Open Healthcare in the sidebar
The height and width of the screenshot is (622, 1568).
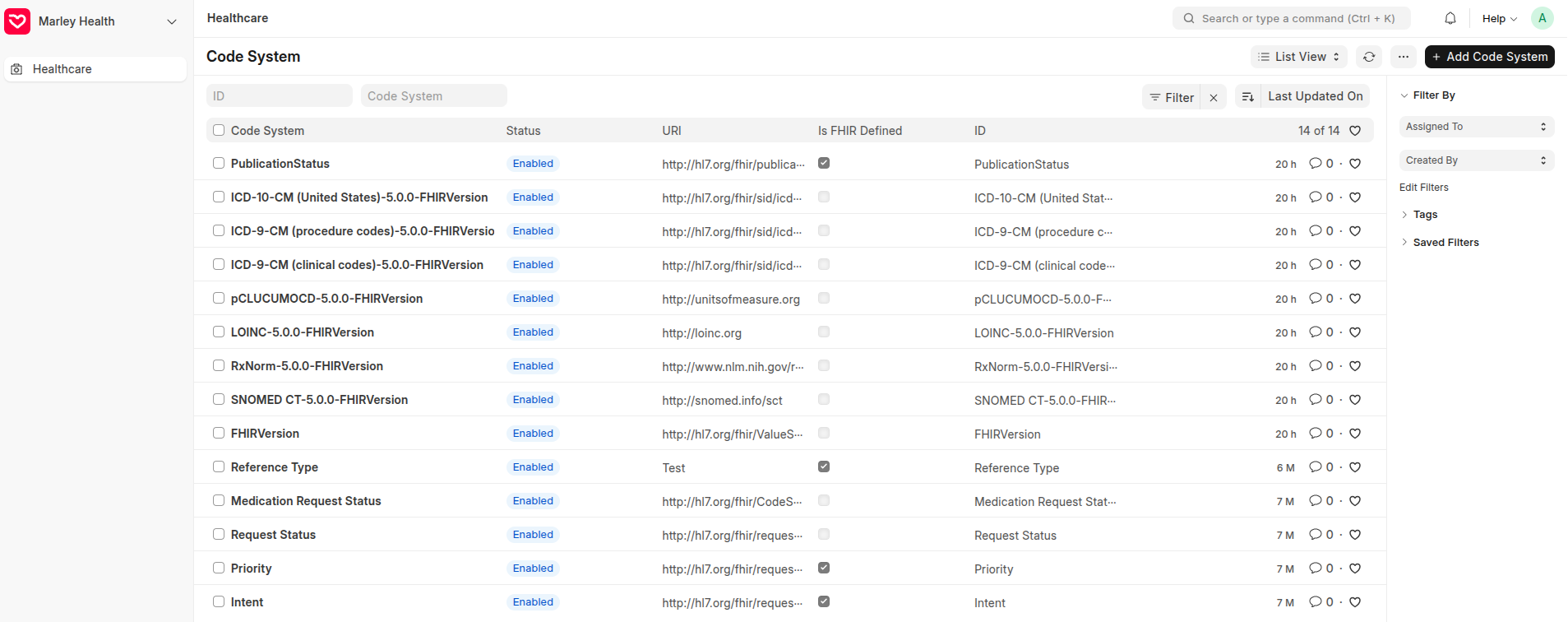coord(95,69)
